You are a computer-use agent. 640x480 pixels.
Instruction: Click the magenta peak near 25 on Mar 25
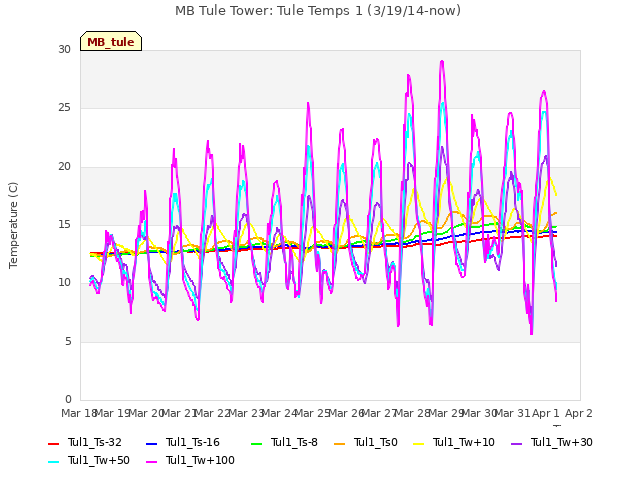pyautogui.click(x=308, y=103)
